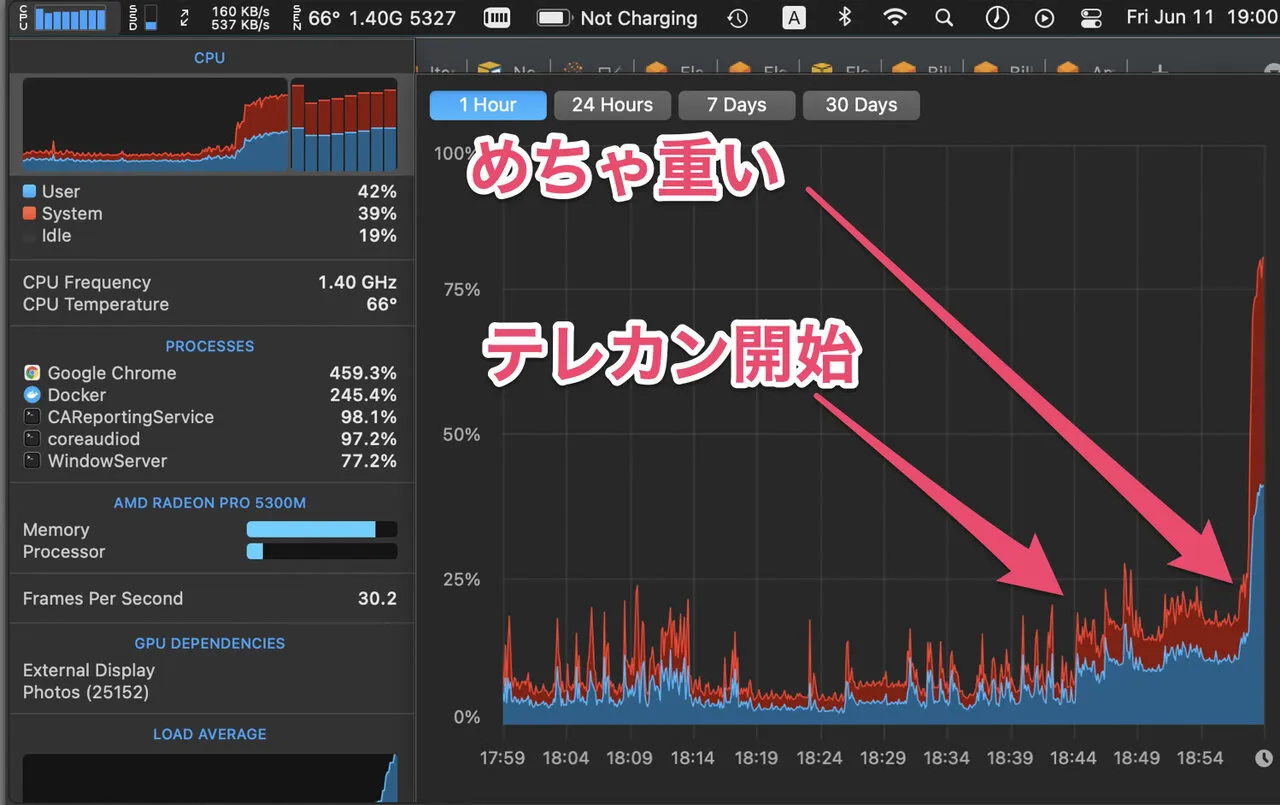Open the Wi-Fi status menu
Viewport: 1280px width, 805px height.
[895, 18]
